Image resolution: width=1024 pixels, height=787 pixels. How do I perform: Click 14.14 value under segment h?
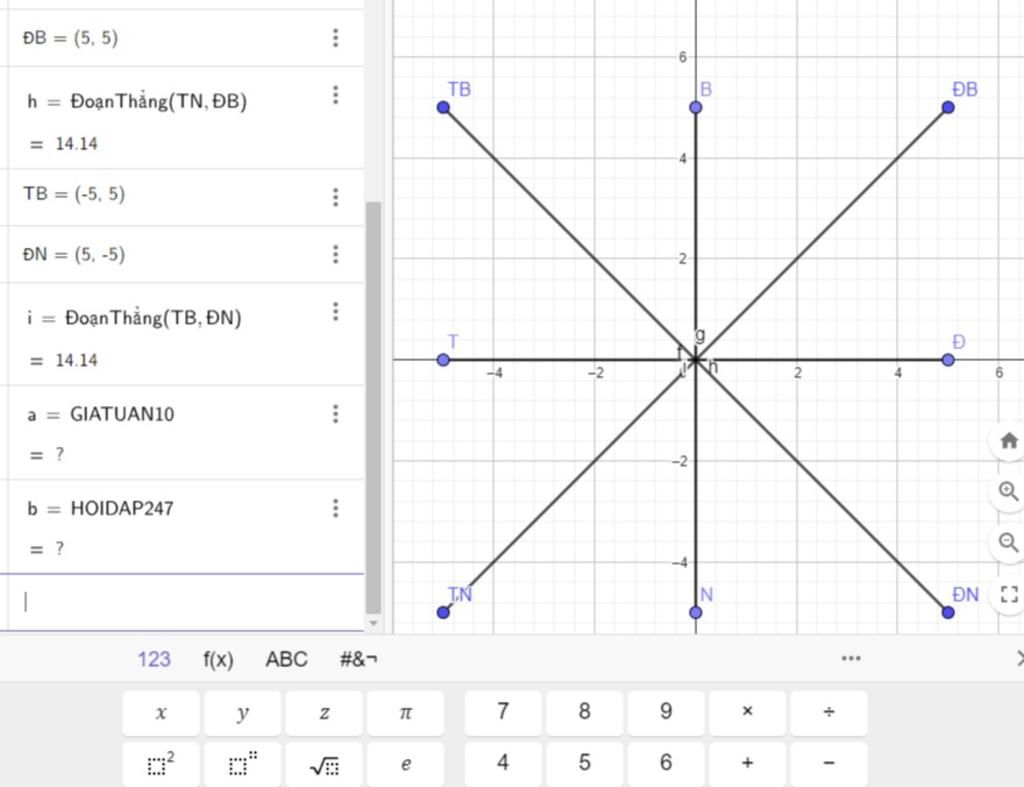pos(76,144)
